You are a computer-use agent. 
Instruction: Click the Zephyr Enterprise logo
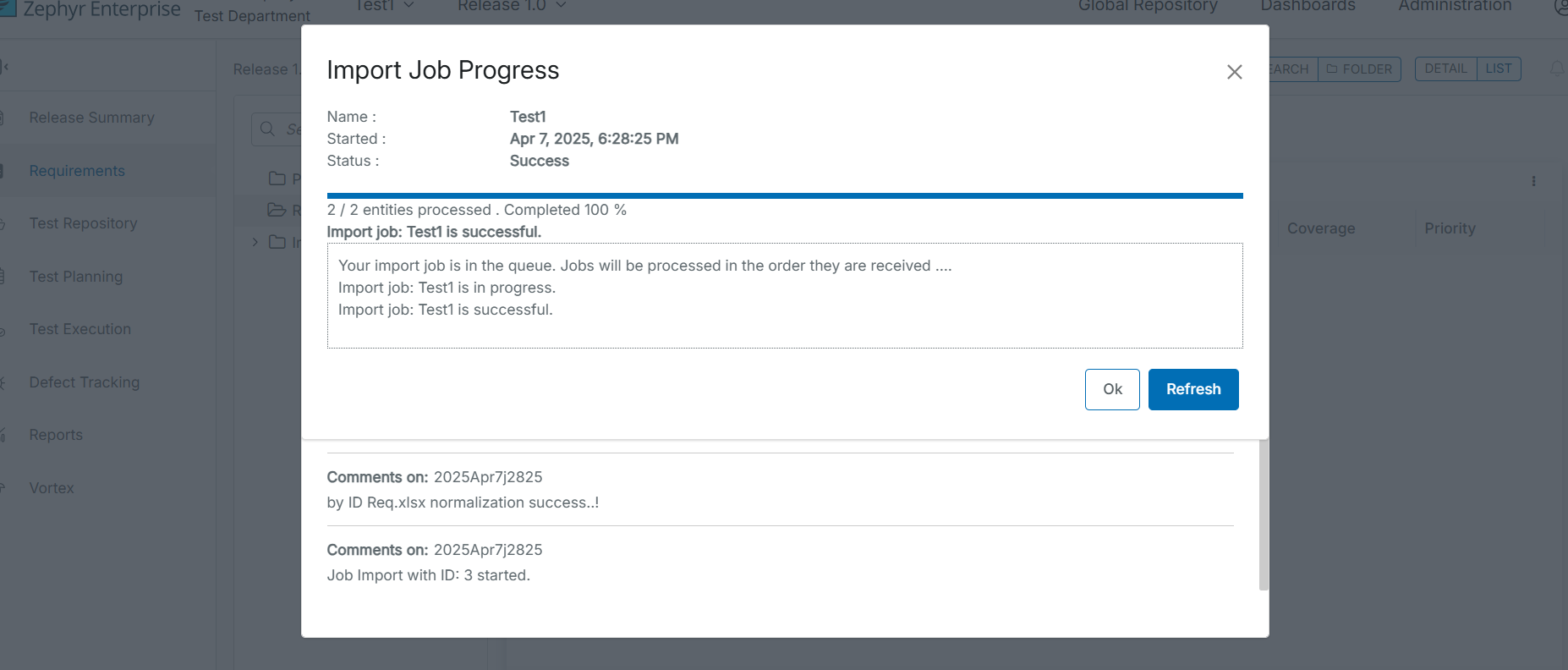pos(7,8)
